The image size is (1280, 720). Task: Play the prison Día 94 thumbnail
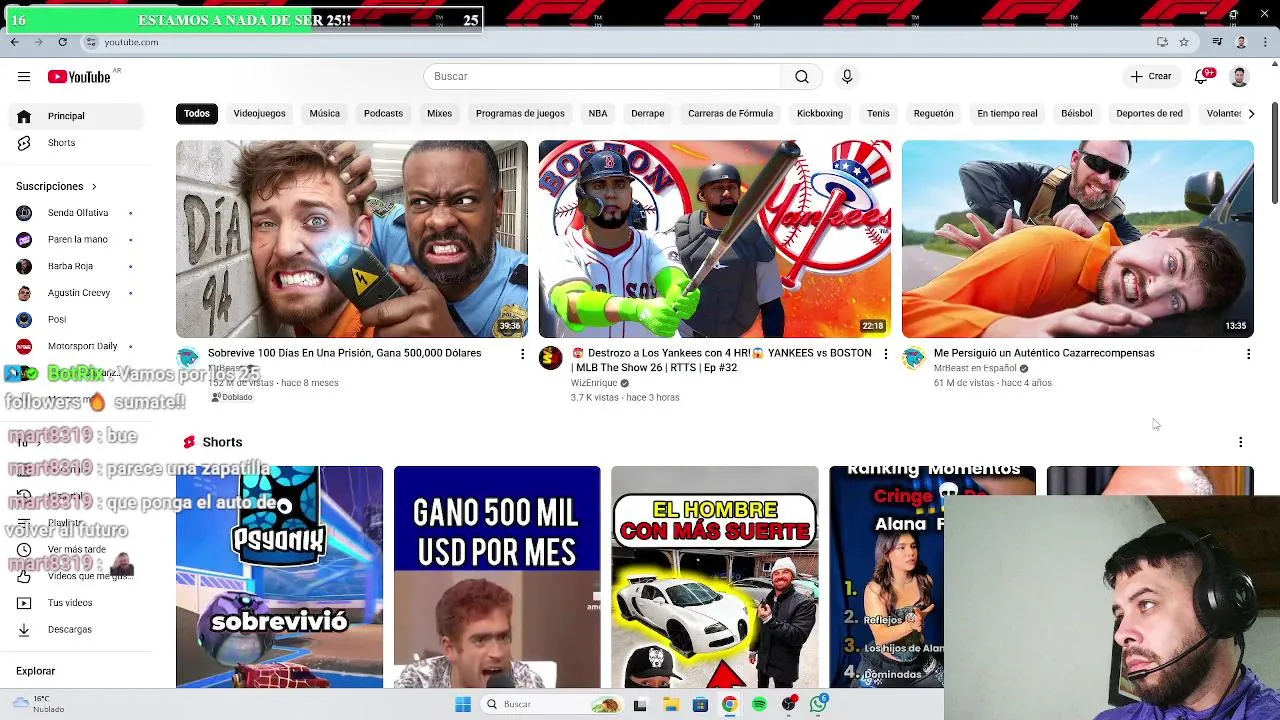pos(352,239)
